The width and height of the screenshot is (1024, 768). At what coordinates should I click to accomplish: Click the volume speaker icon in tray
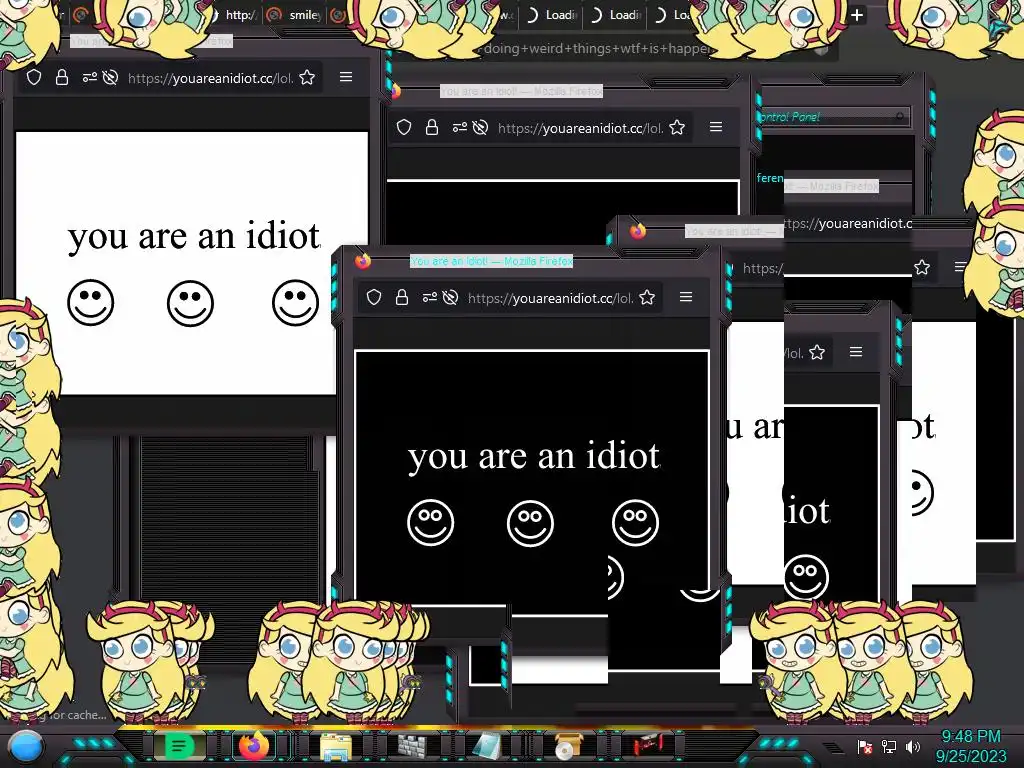(913, 746)
